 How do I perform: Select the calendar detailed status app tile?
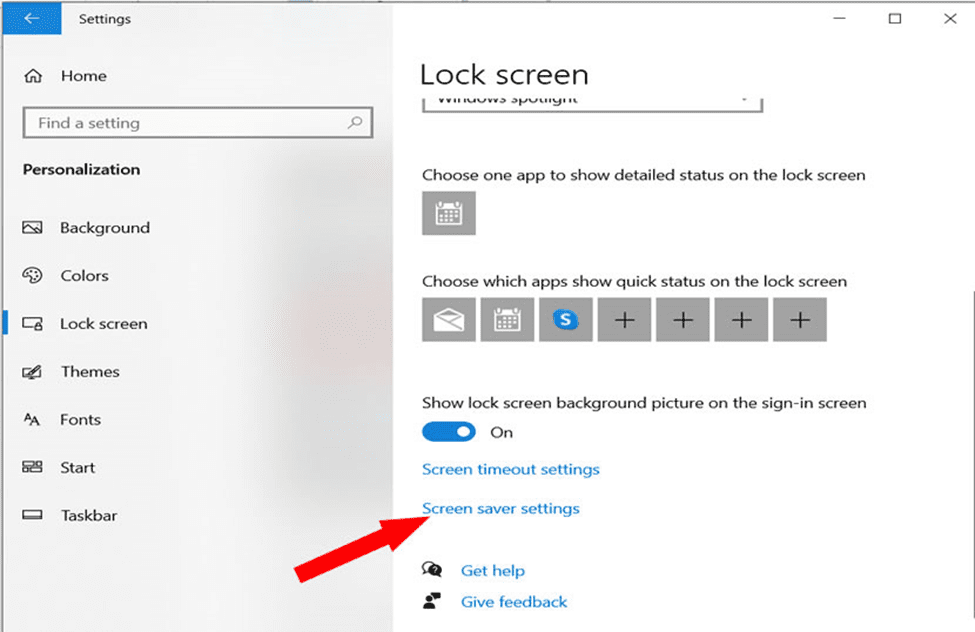(x=448, y=213)
